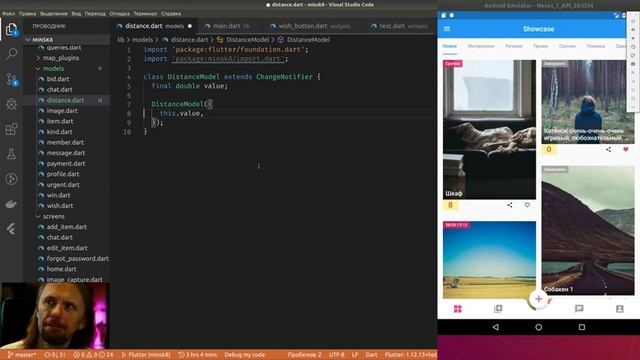Click master branch in status bar
This screenshot has width=640, height=360.
(22, 355)
